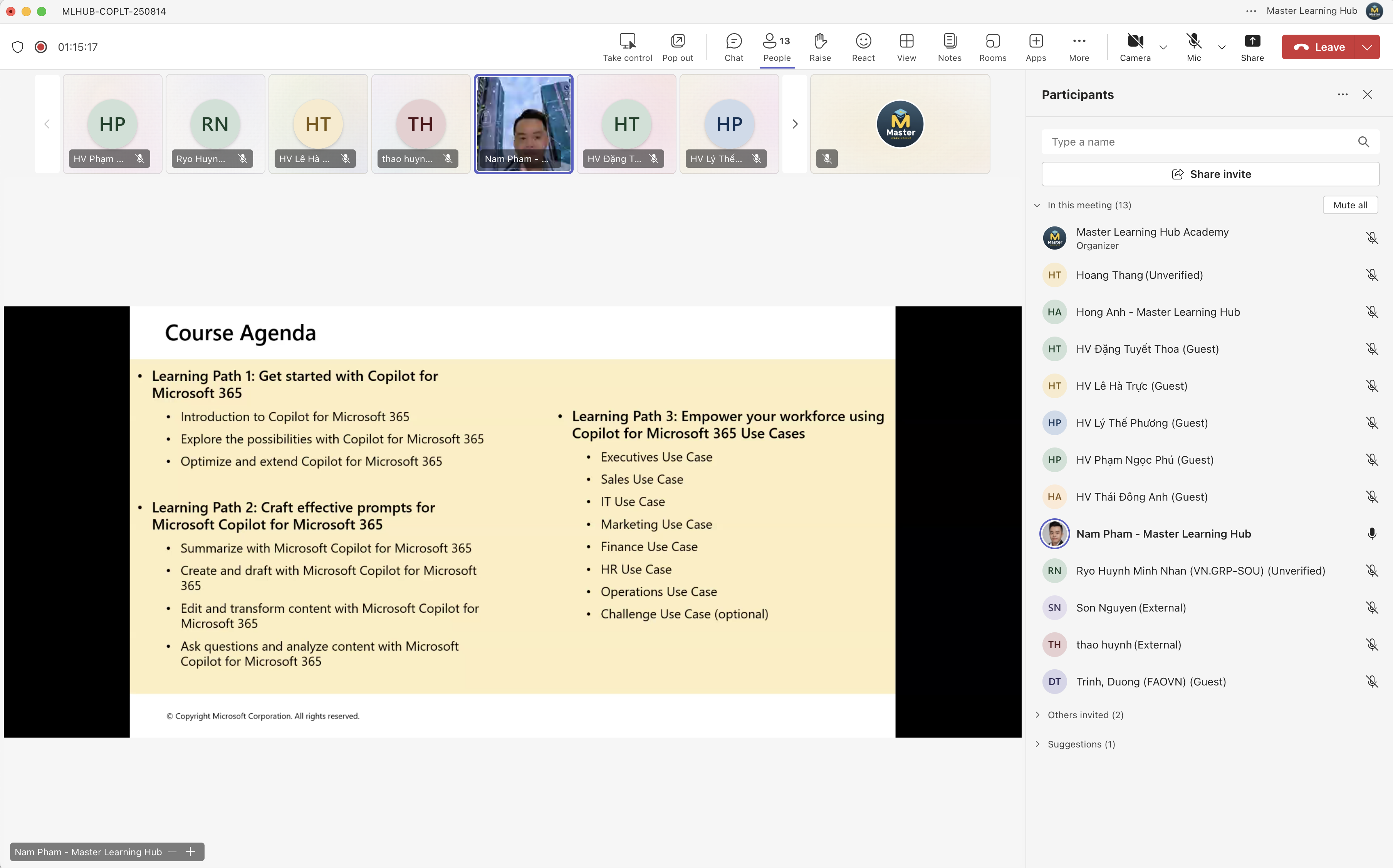Leave the meeting
1393x868 pixels.
(1318, 47)
